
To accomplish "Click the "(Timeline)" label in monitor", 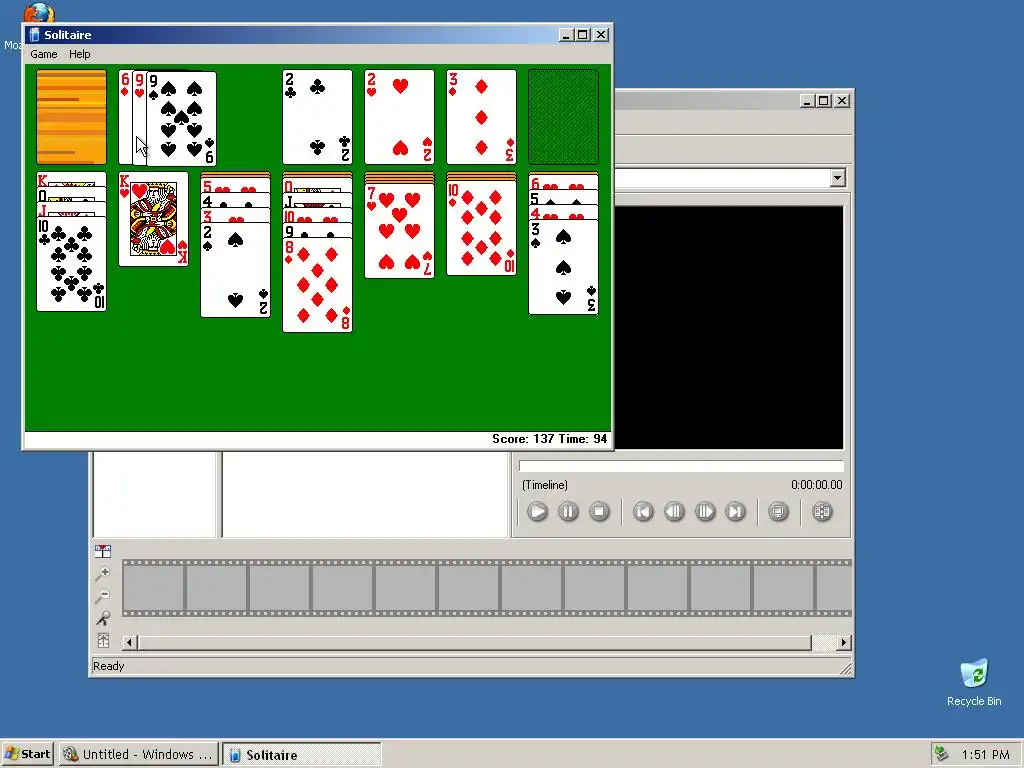I will click(x=545, y=485).
